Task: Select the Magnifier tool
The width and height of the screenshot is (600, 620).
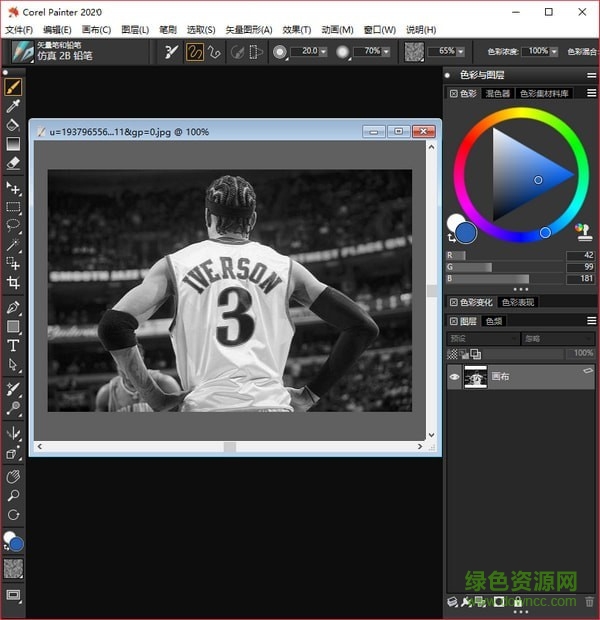Action: point(13,496)
